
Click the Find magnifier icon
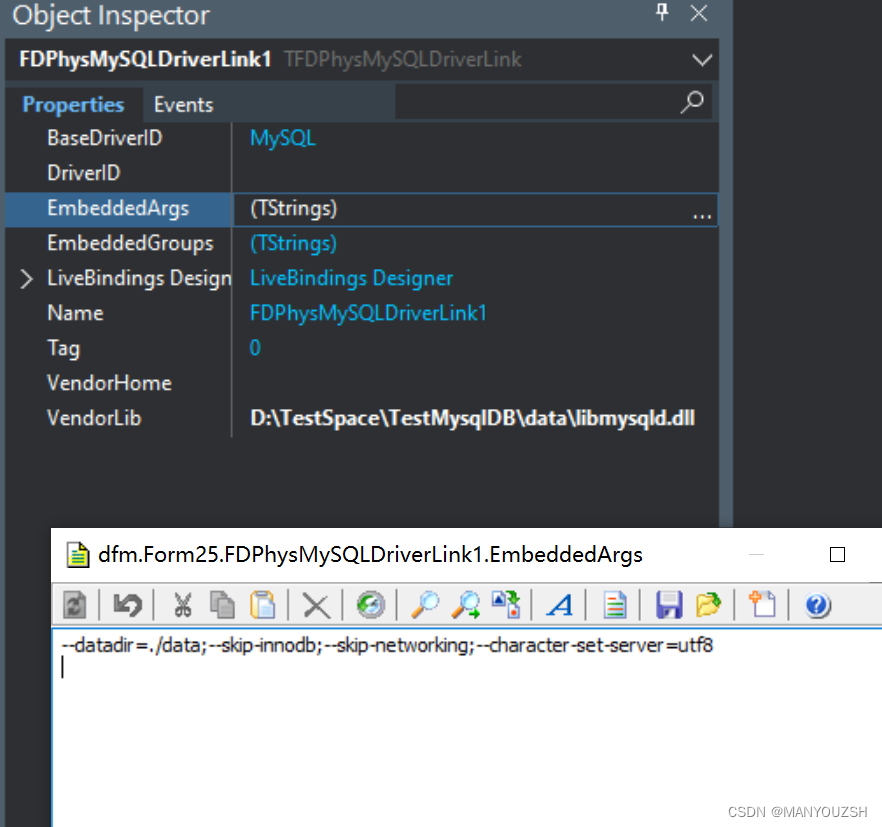tap(425, 605)
